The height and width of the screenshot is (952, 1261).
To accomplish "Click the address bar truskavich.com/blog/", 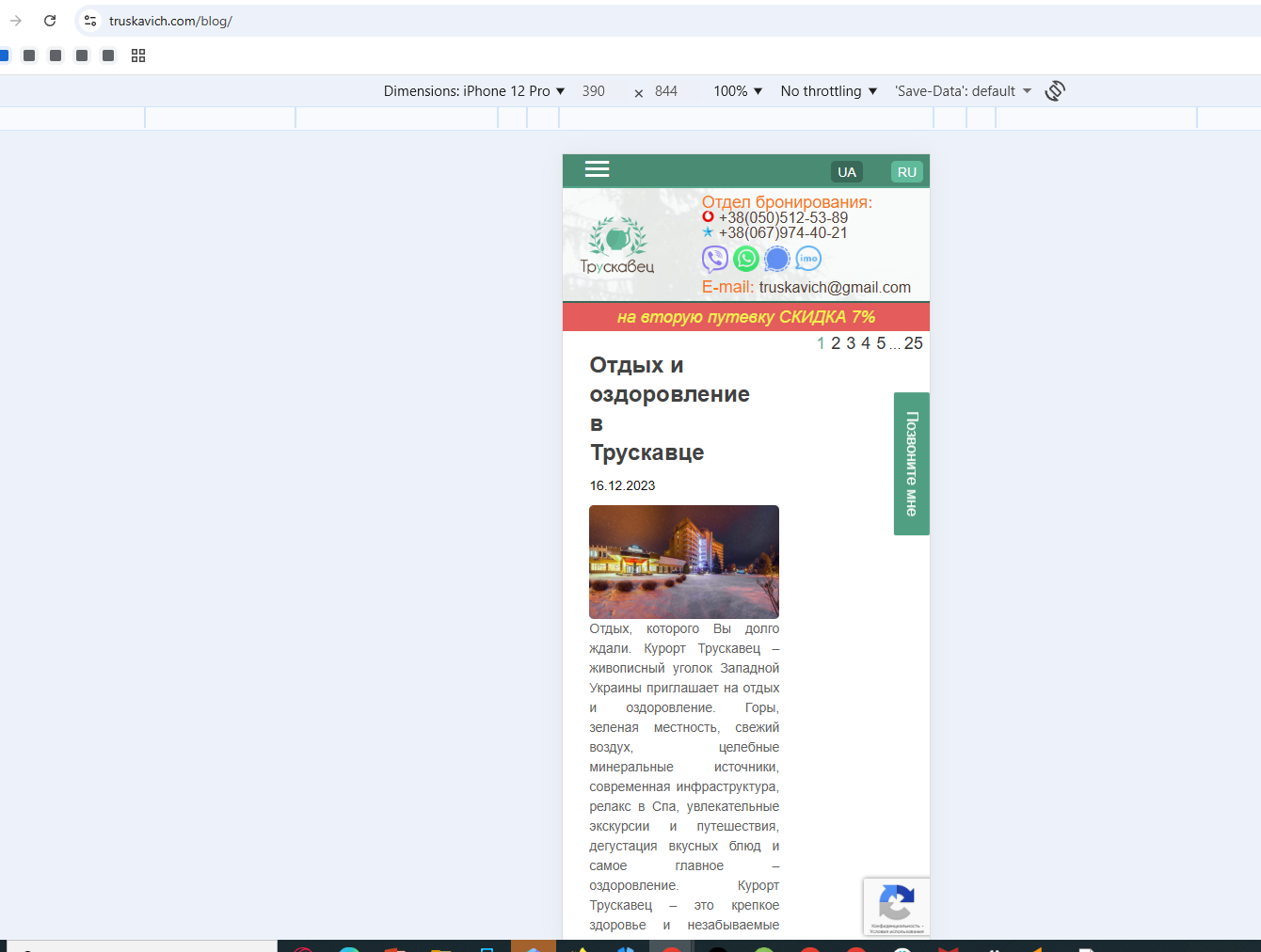I will pyautogui.click(x=170, y=21).
